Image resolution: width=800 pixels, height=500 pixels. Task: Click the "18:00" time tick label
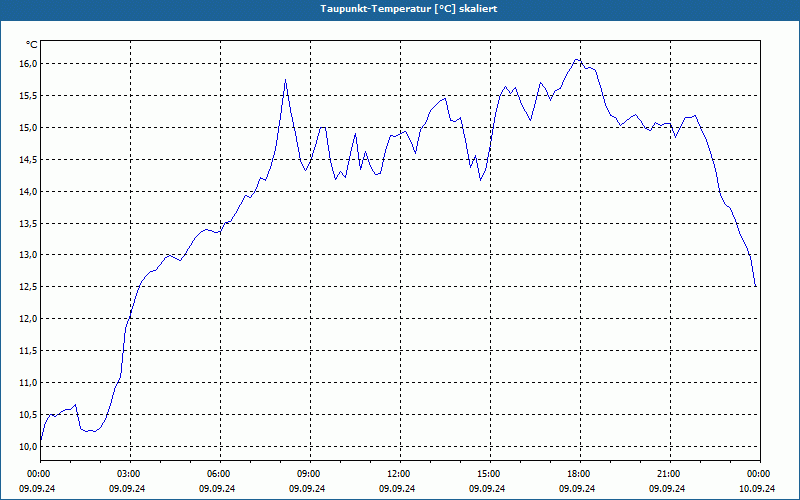coord(580,474)
